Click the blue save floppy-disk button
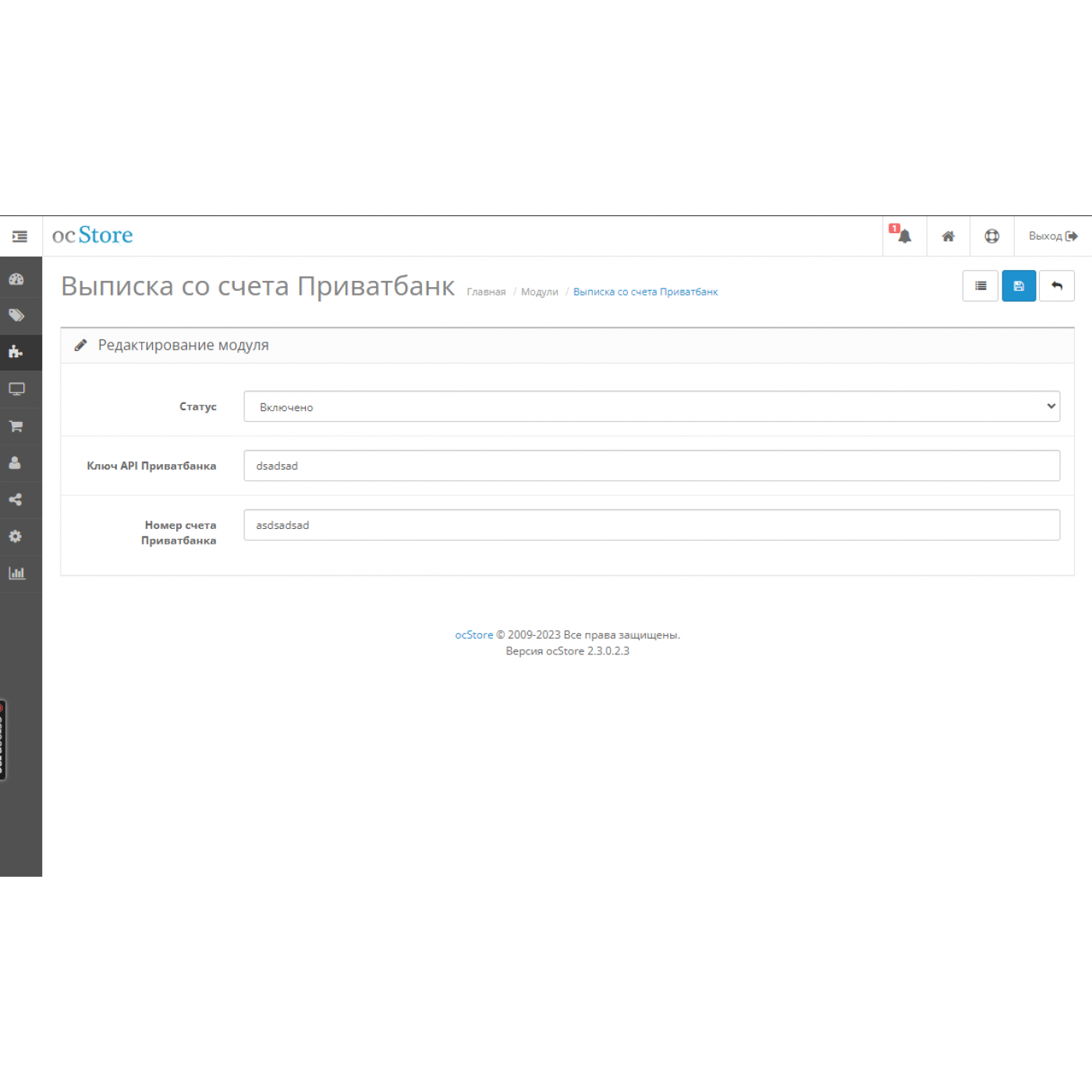 click(x=1018, y=286)
